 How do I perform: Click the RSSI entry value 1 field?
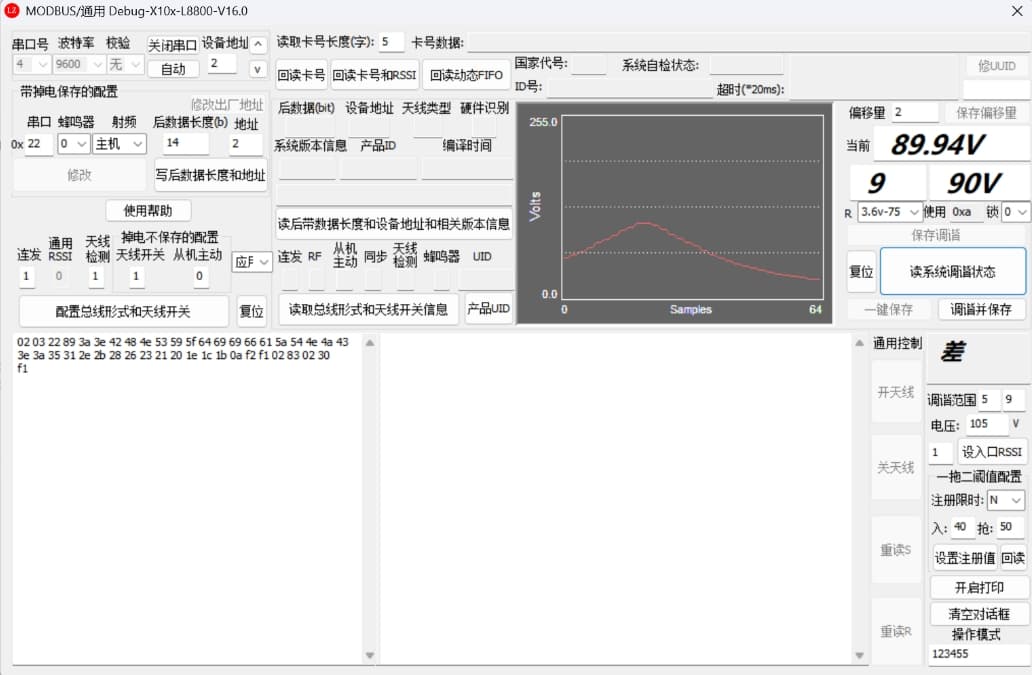tap(941, 452)
